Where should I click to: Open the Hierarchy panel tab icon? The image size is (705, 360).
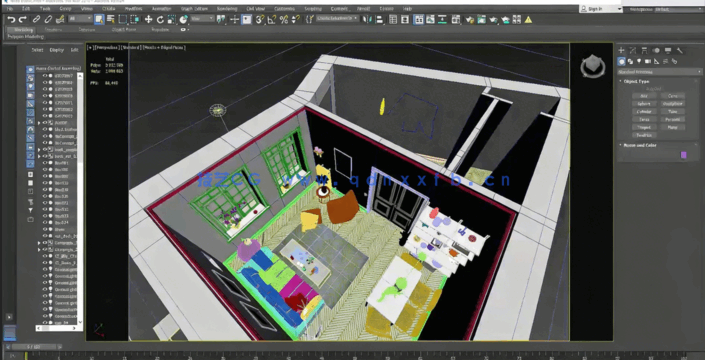(644, 50)
